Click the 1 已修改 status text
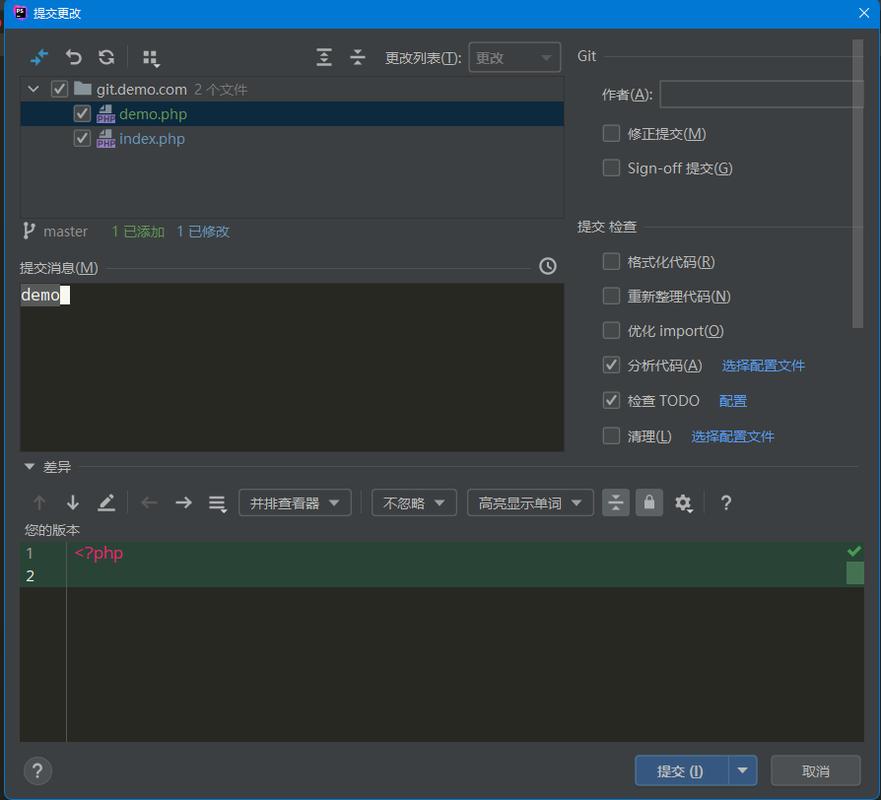The height and width of the screenshot is (800, 881). click(203, 231)
